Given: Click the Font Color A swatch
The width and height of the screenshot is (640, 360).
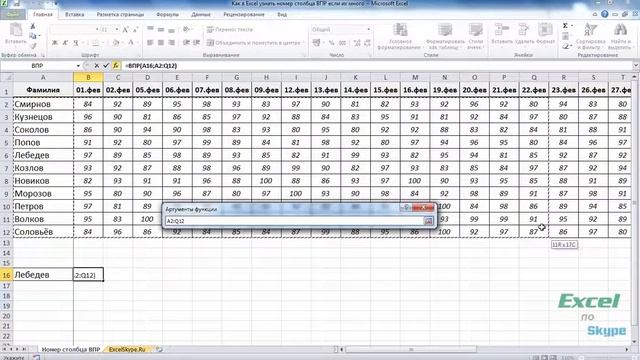Looking at the screenshot, I should pos(131,42).
